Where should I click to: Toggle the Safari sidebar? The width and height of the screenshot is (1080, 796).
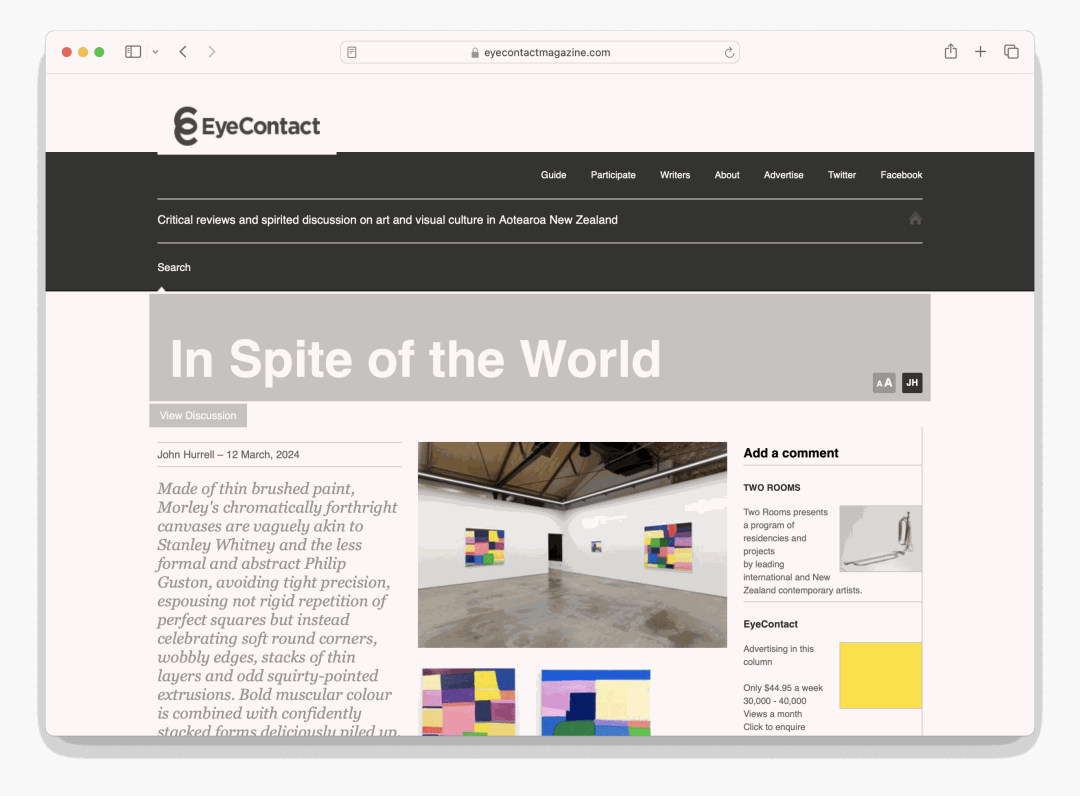pyautogui.click(x=133, y=52)
